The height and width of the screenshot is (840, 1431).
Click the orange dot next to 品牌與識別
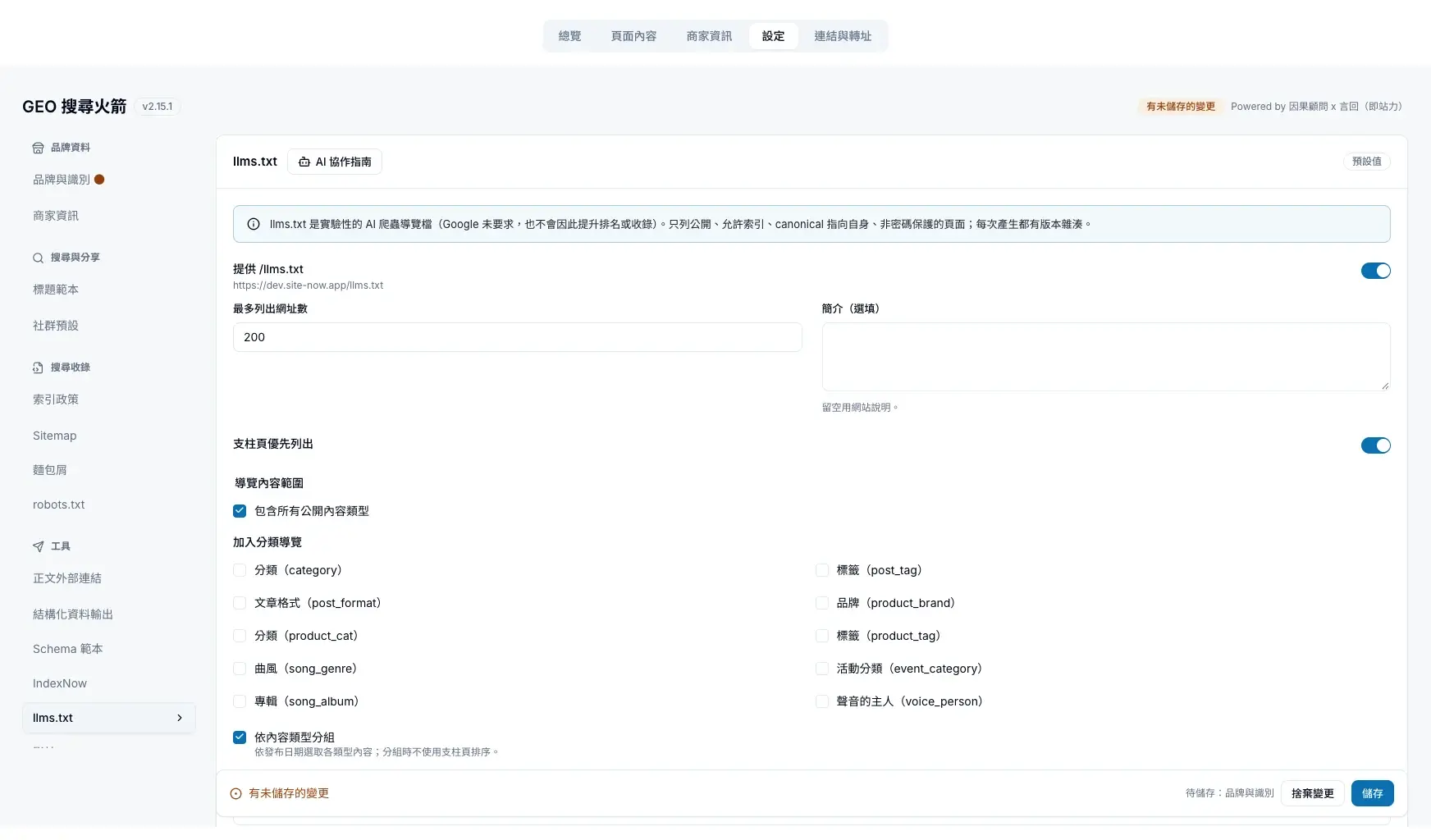click(x=99, y=180)
